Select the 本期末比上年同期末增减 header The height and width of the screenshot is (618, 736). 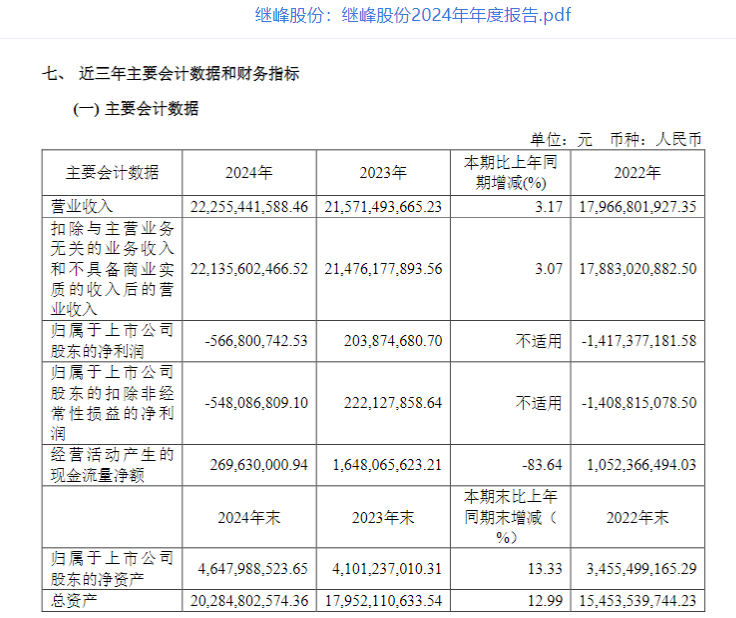coord(511,517)
